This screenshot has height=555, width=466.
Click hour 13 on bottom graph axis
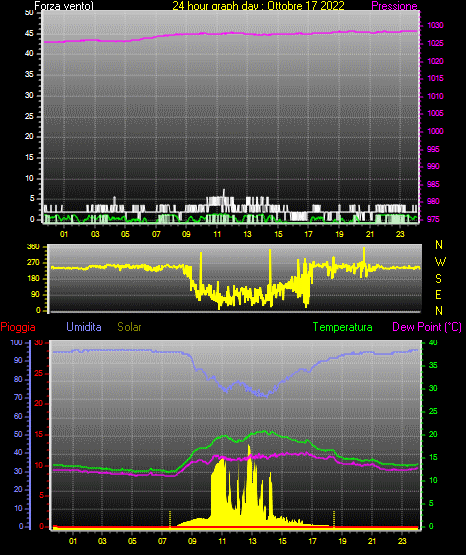point(252,541)
